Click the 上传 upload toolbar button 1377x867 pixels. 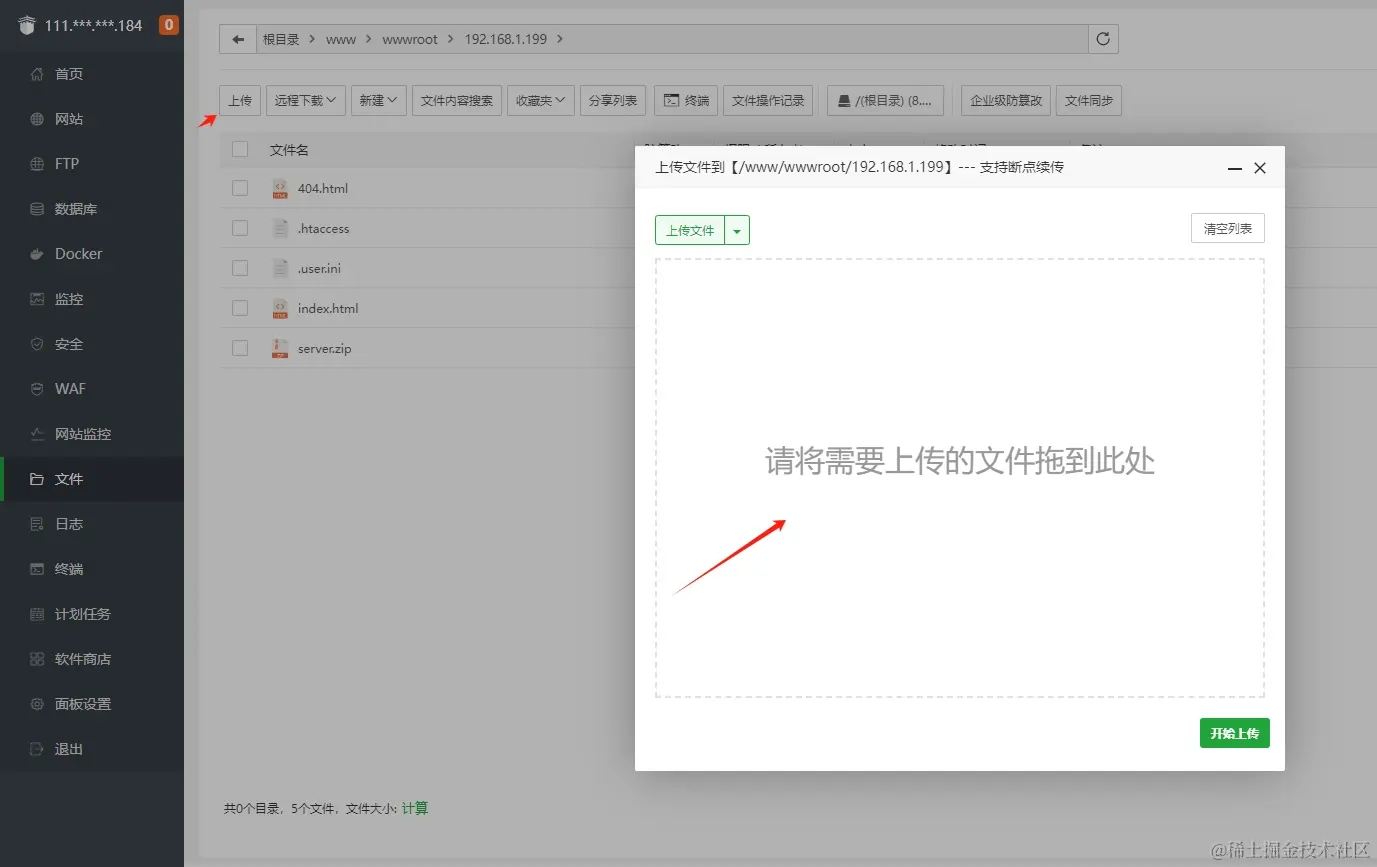(x=240, y=100)
